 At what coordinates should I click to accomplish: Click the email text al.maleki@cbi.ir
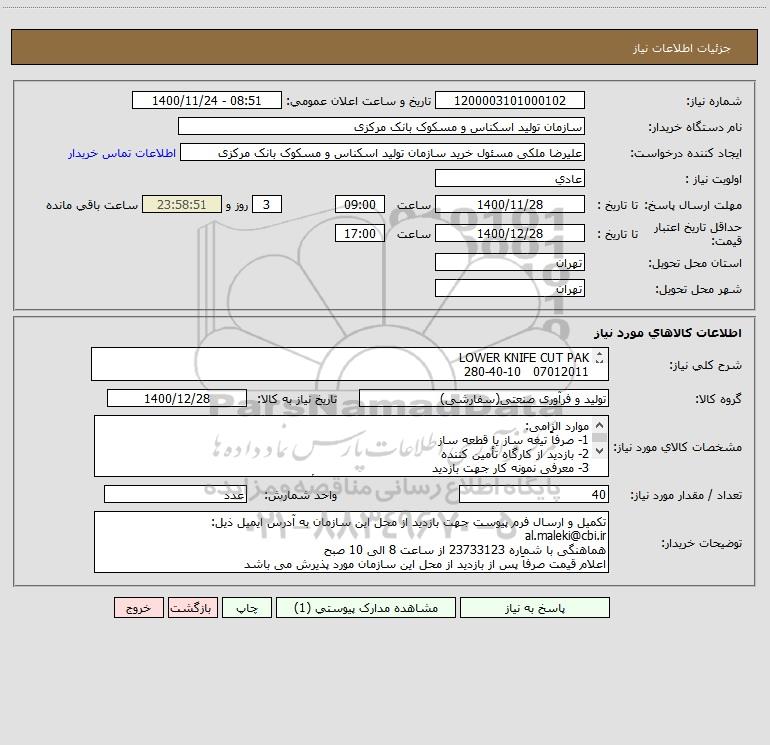point(565,536)
